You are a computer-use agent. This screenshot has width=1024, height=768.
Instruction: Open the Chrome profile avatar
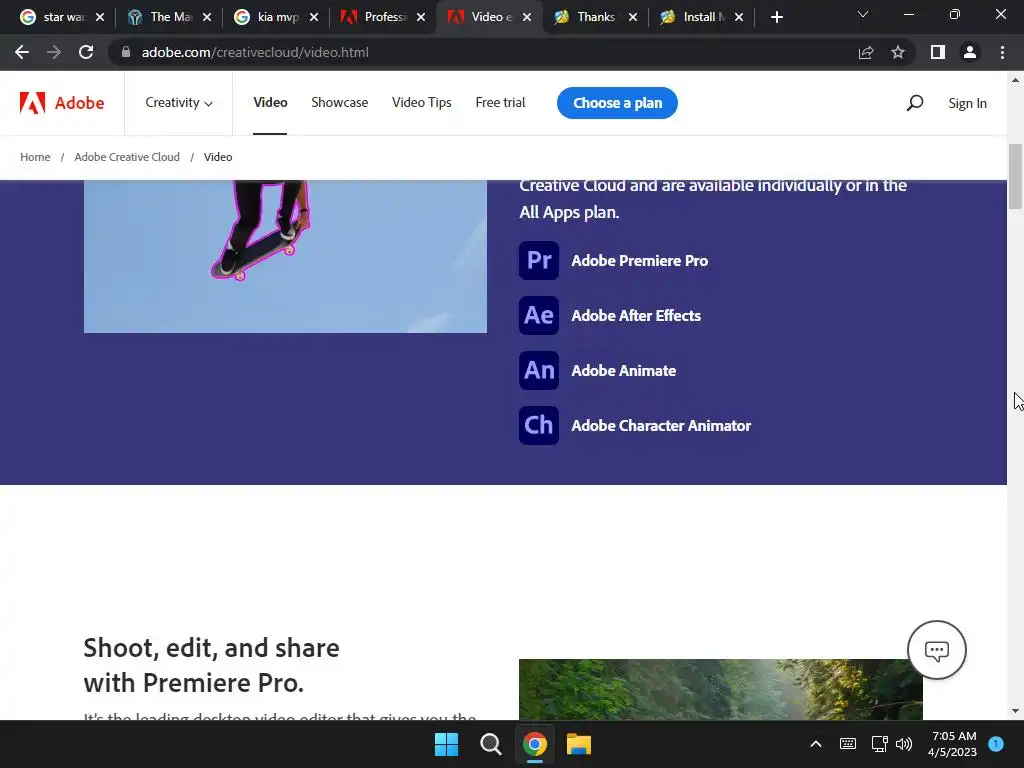[970, 52]
